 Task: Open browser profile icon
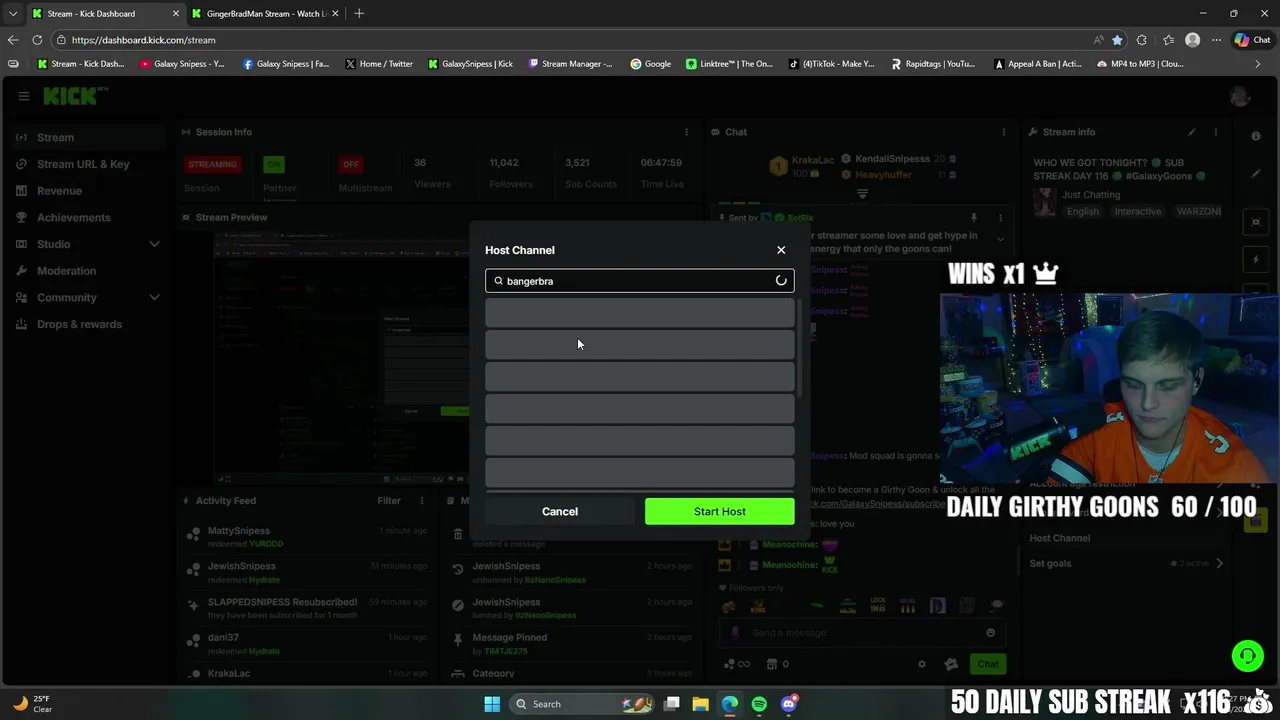tap(1192, 40)
